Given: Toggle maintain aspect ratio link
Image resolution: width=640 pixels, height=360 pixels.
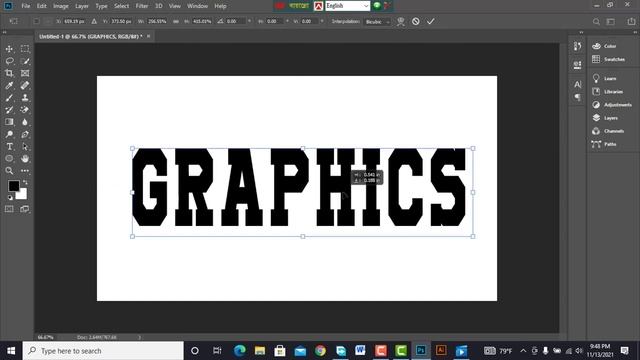Looking at the screenshot, I should point(176,21).
